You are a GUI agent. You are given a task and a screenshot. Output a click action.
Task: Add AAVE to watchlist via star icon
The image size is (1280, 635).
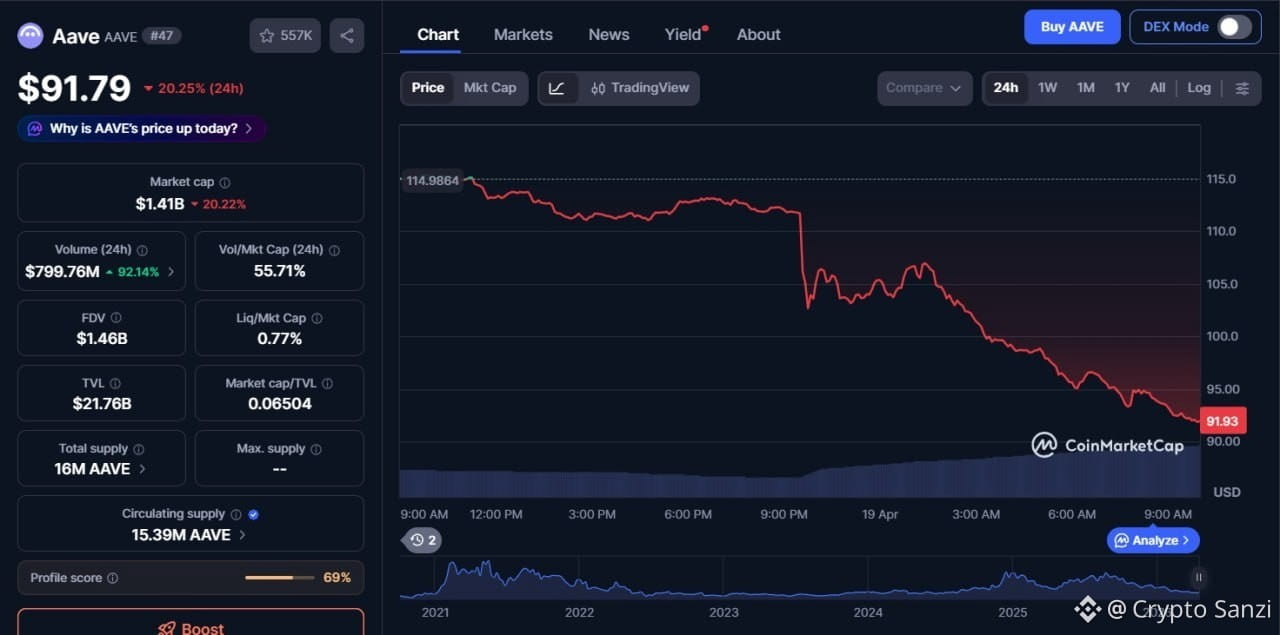pos(285,35)
